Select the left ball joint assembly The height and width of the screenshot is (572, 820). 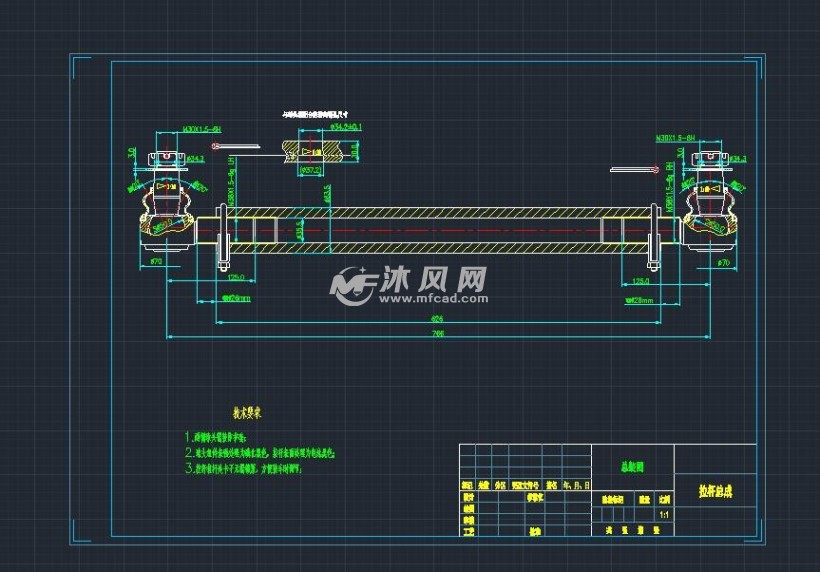pos(166,212)
